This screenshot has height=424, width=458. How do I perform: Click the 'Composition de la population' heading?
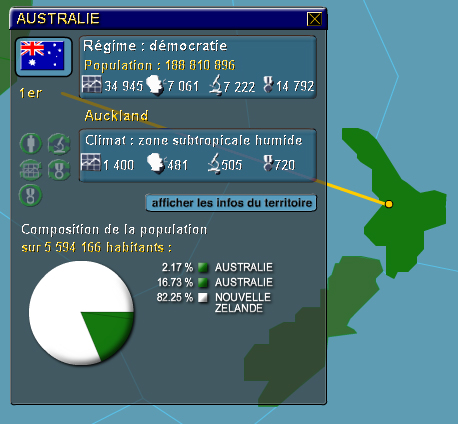114,229
